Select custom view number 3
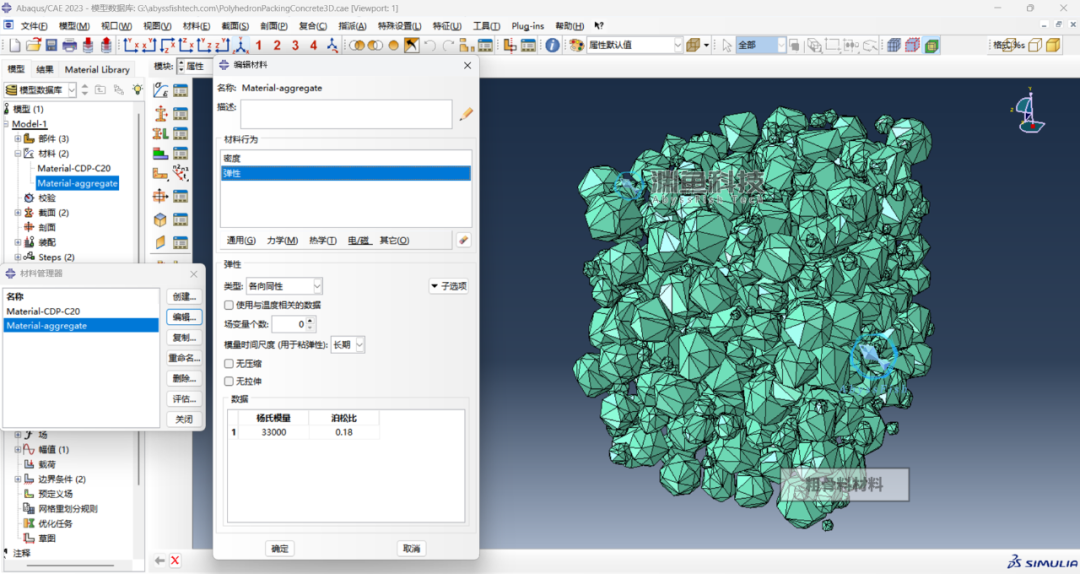The image size is (1080, 574). pos(295,45)
